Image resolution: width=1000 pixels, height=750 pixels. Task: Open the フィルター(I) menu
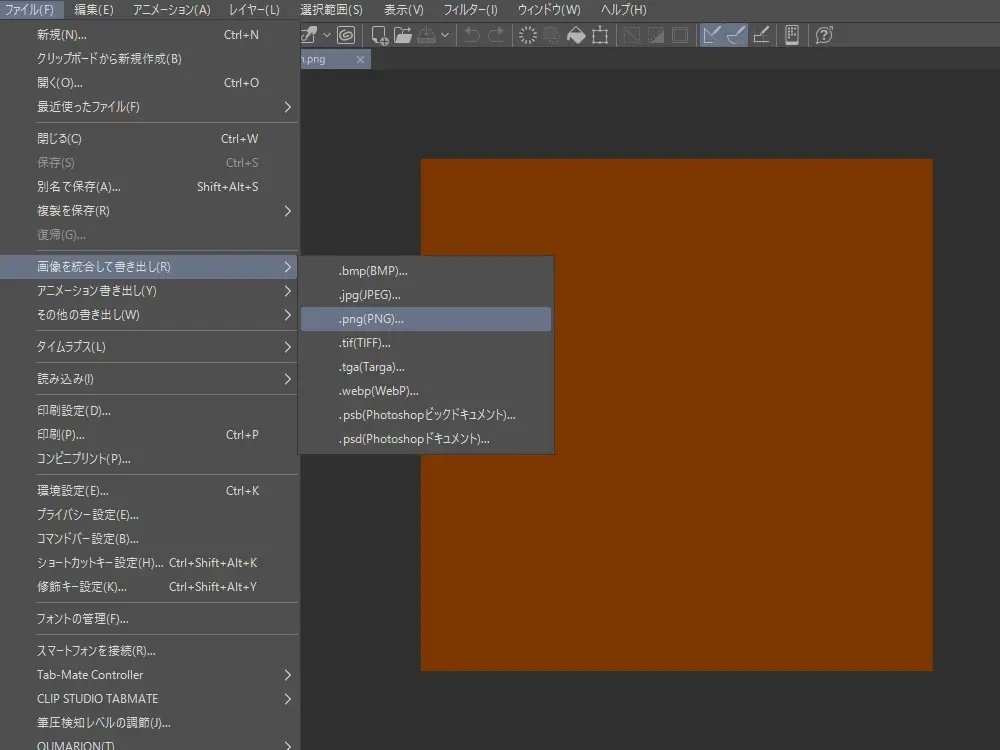pyautogui.click(x=470, y=10)
